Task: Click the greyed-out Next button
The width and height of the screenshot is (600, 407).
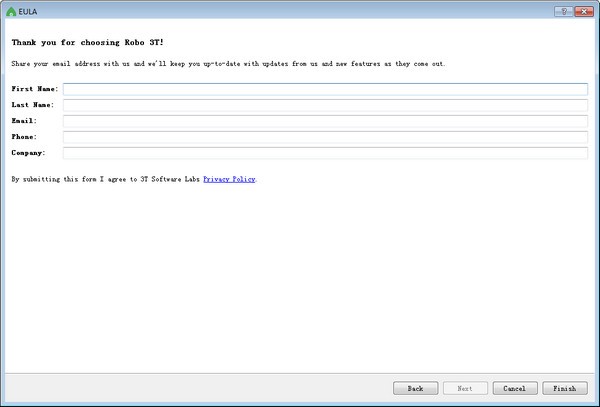Action: click(465, 388)
